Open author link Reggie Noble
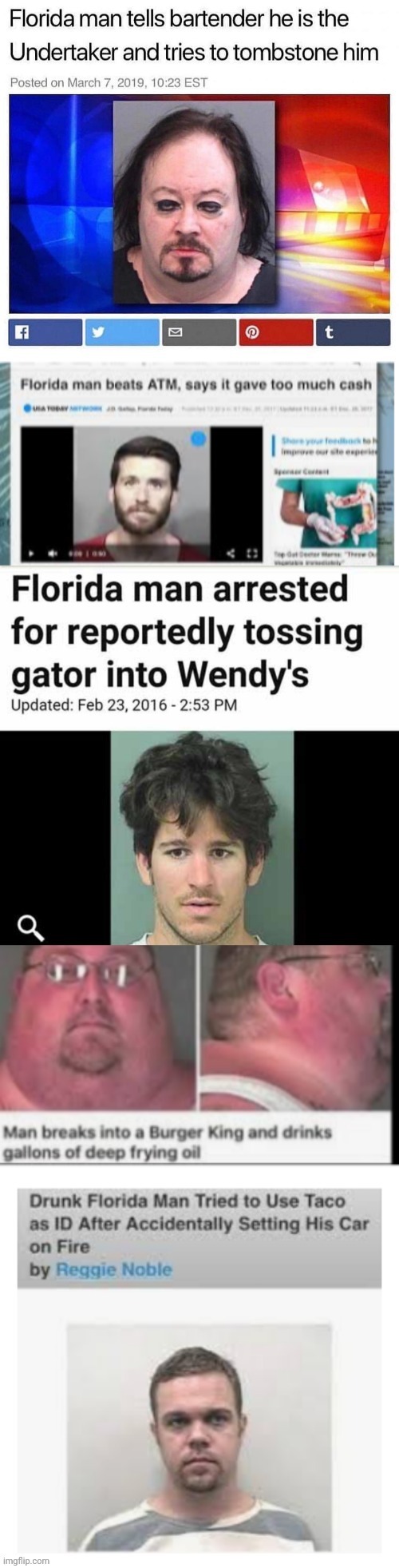Image resolution: width=399 pixels, height=1568 pixels. point(114,1270)
